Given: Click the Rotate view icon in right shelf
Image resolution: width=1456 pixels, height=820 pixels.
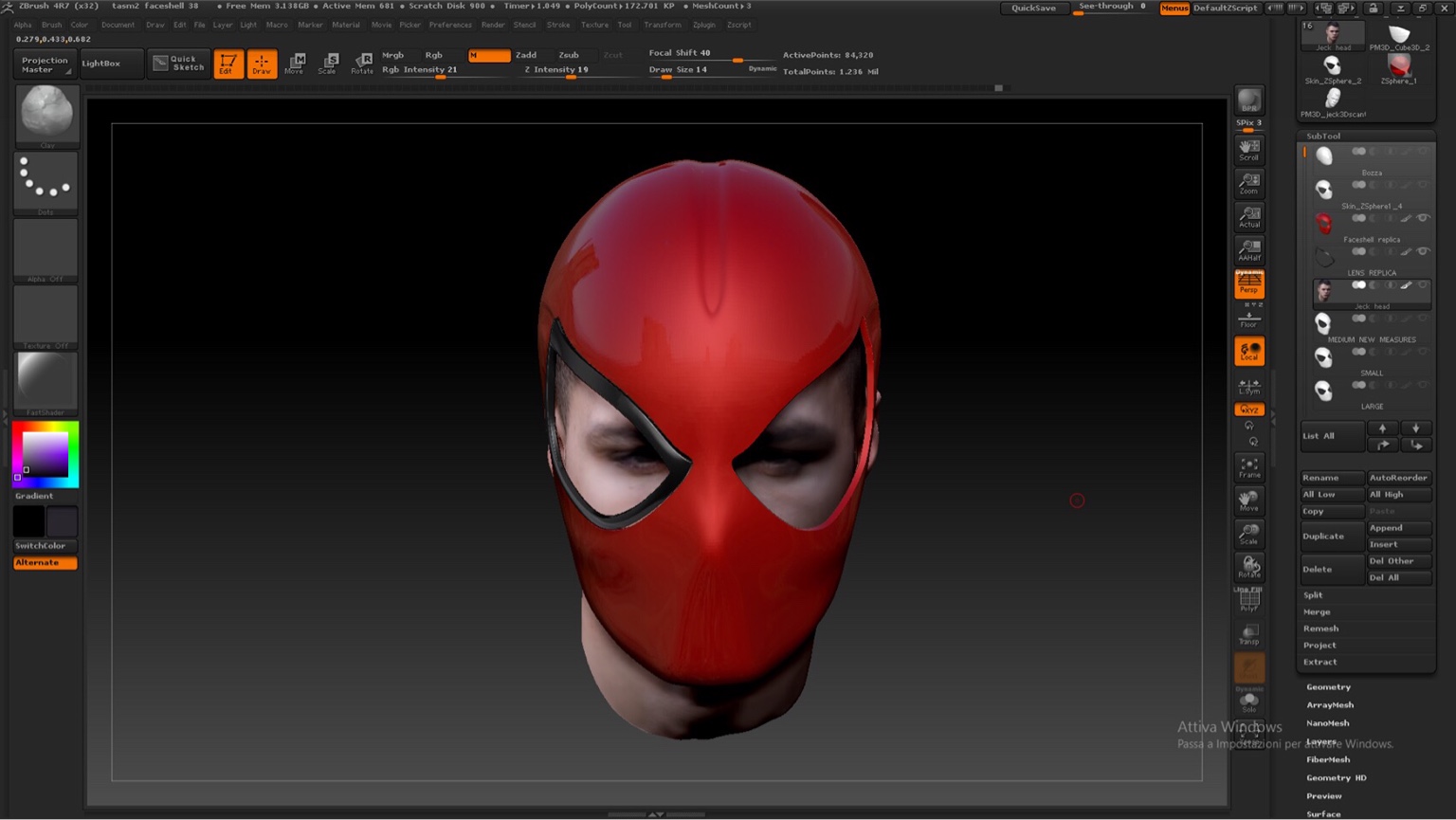Looking at the screenshot, I should tap(1249, 568).
